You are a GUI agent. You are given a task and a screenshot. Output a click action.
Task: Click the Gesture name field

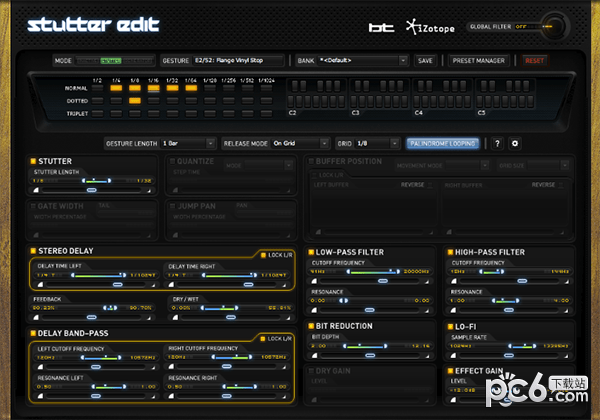coord(238,60)
